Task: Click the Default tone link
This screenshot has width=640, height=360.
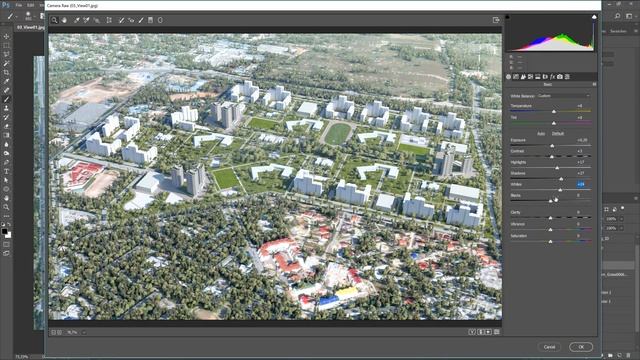Action: [558, 133]
